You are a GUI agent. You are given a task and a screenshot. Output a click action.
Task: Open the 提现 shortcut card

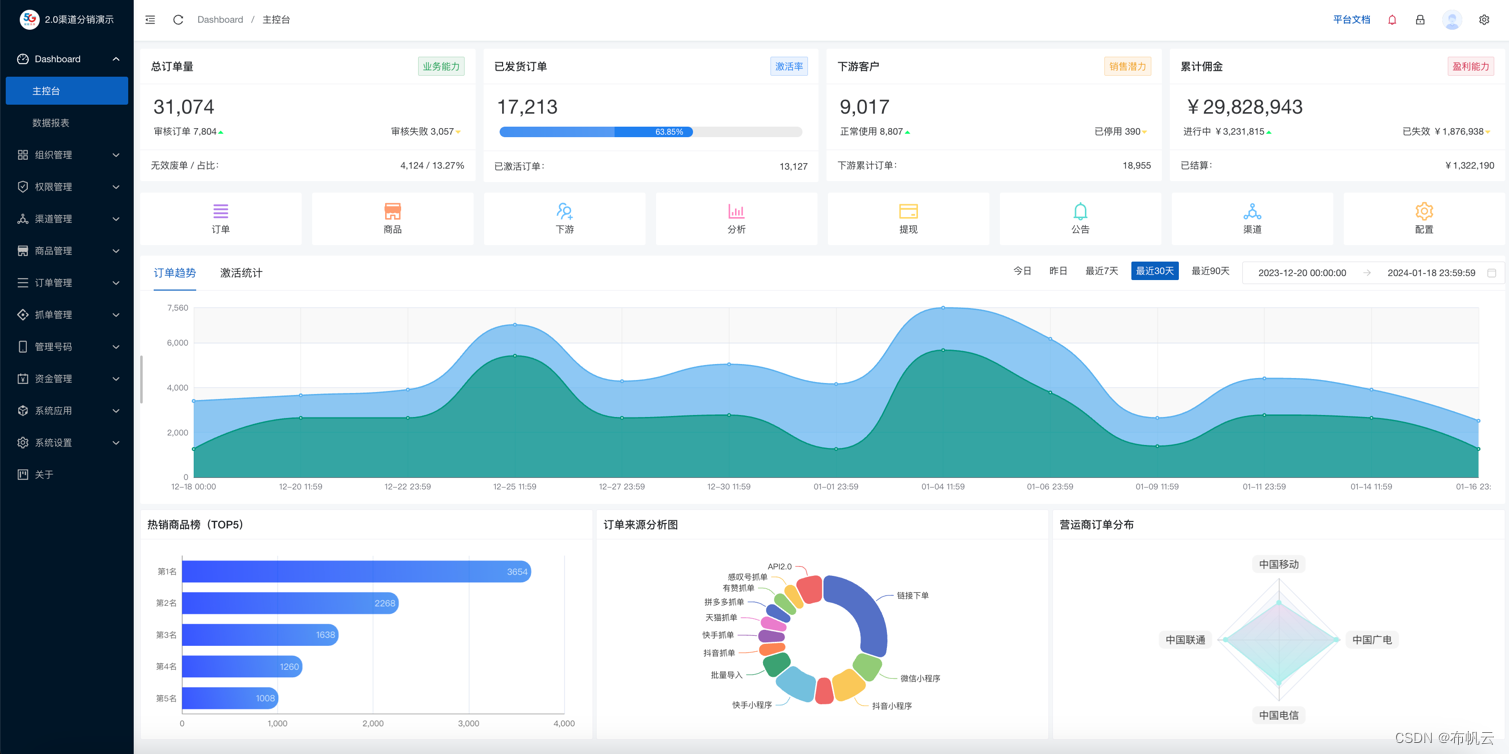pos(908,218)
